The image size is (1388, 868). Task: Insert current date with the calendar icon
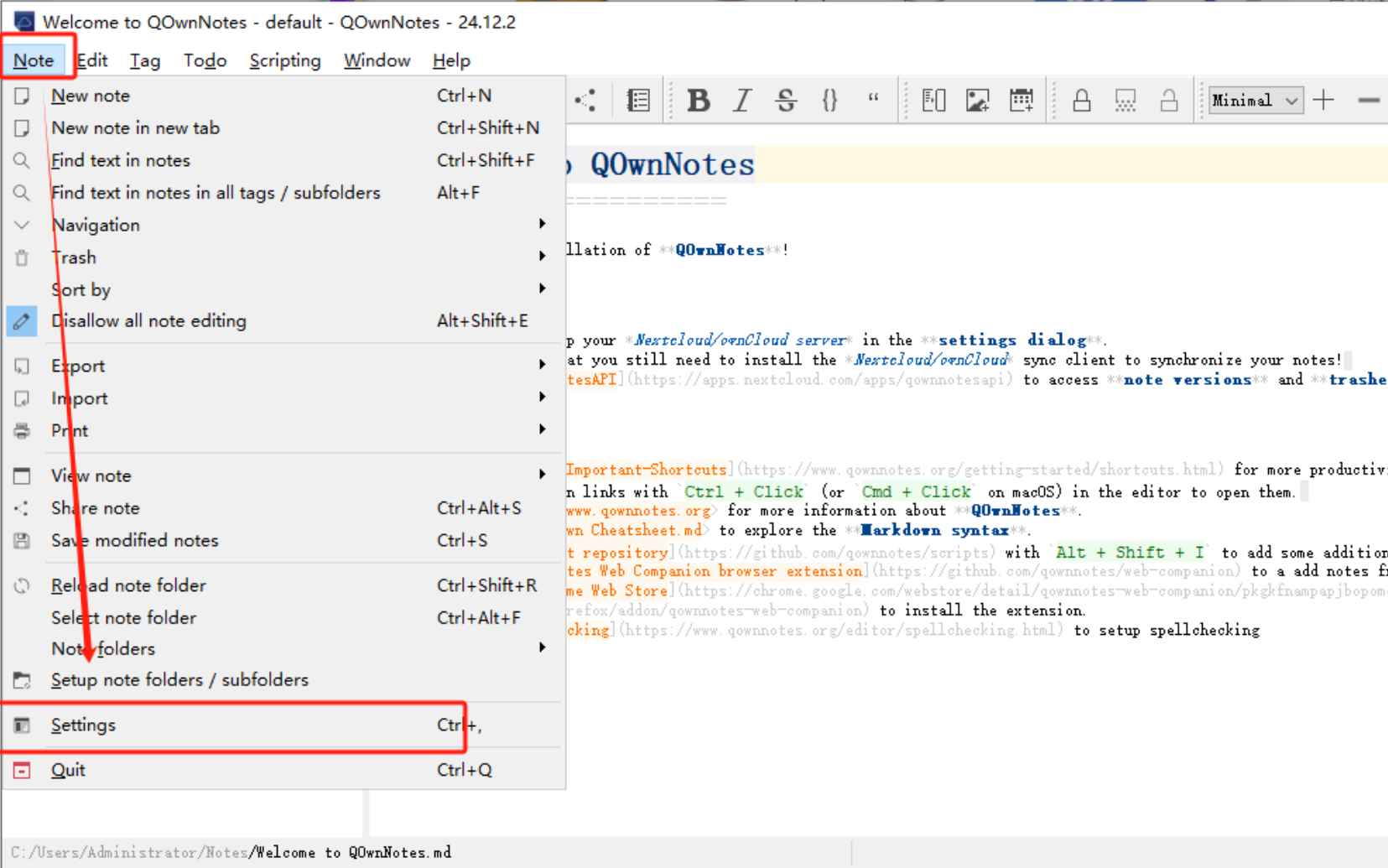coord(1021,100)
